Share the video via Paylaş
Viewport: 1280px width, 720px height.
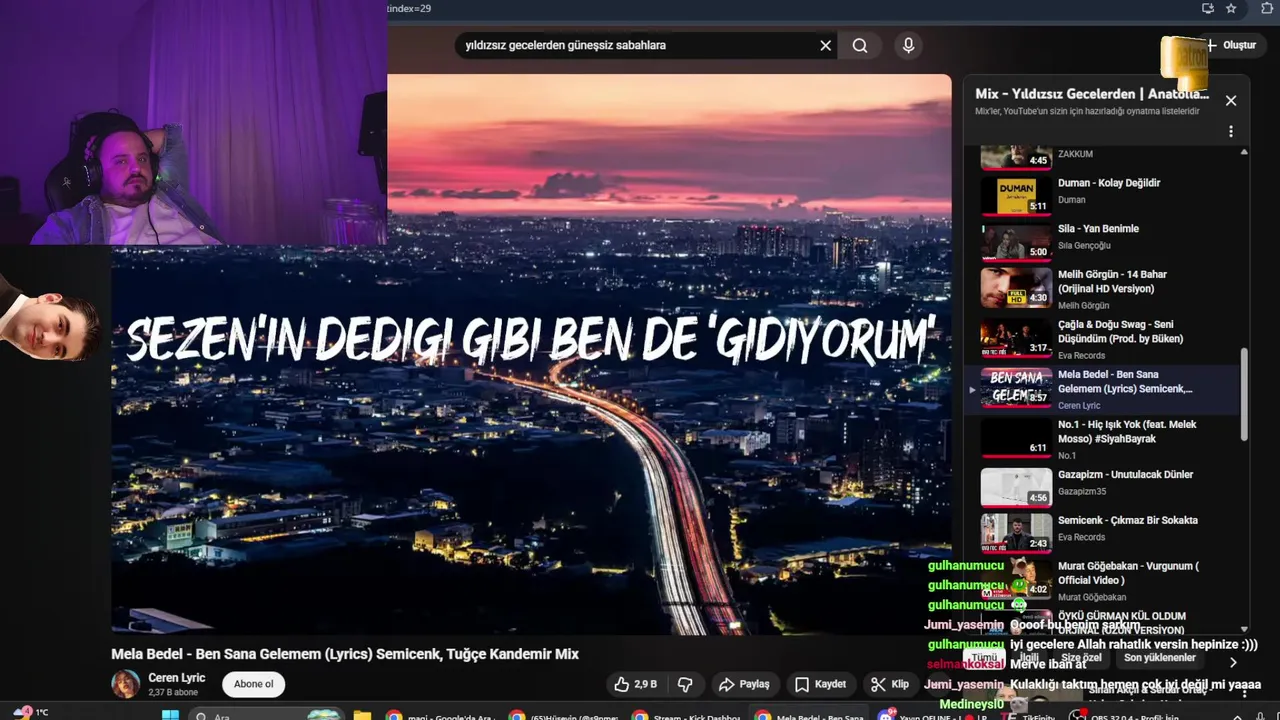744,684
